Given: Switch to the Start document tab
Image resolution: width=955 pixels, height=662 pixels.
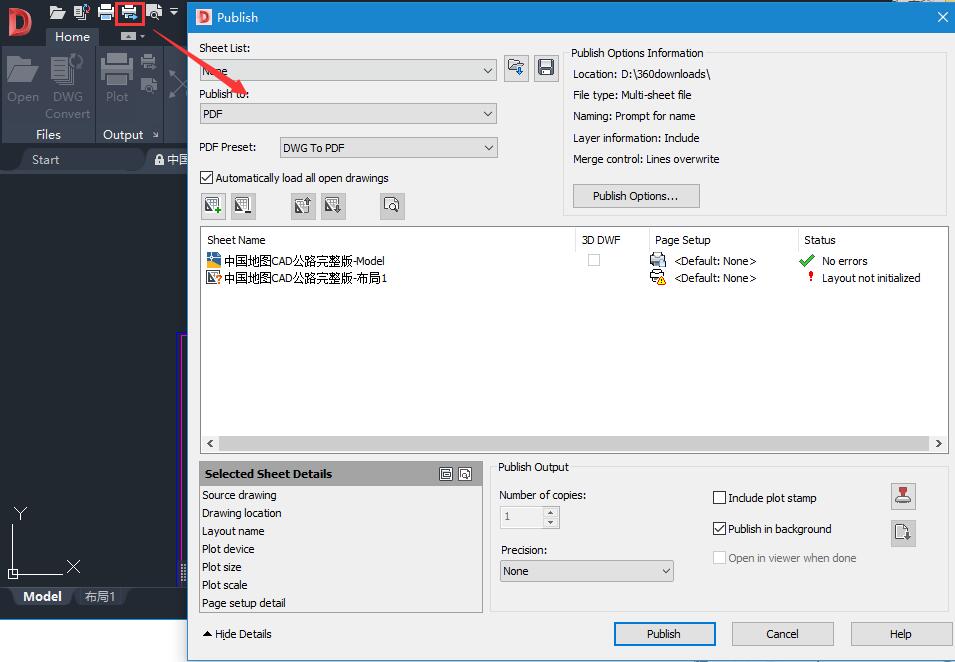Looking at the screenshot, I should (45, 160).
